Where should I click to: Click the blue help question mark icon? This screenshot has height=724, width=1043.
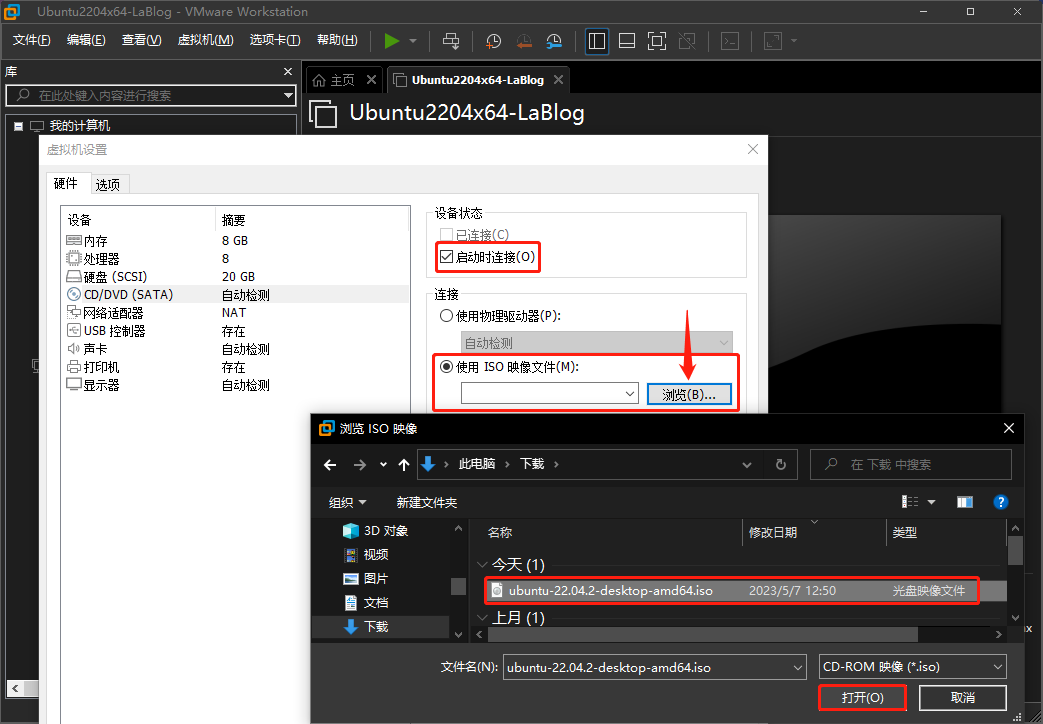coord(1000,502)
